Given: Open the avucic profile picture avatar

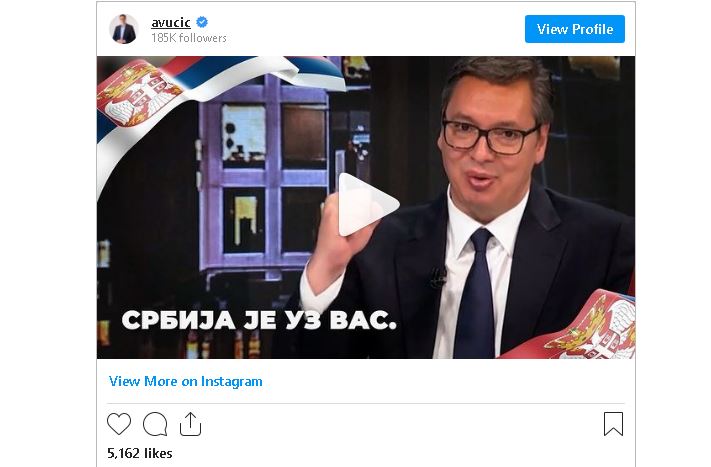Looking at the screenshot, I should point(123,29).
